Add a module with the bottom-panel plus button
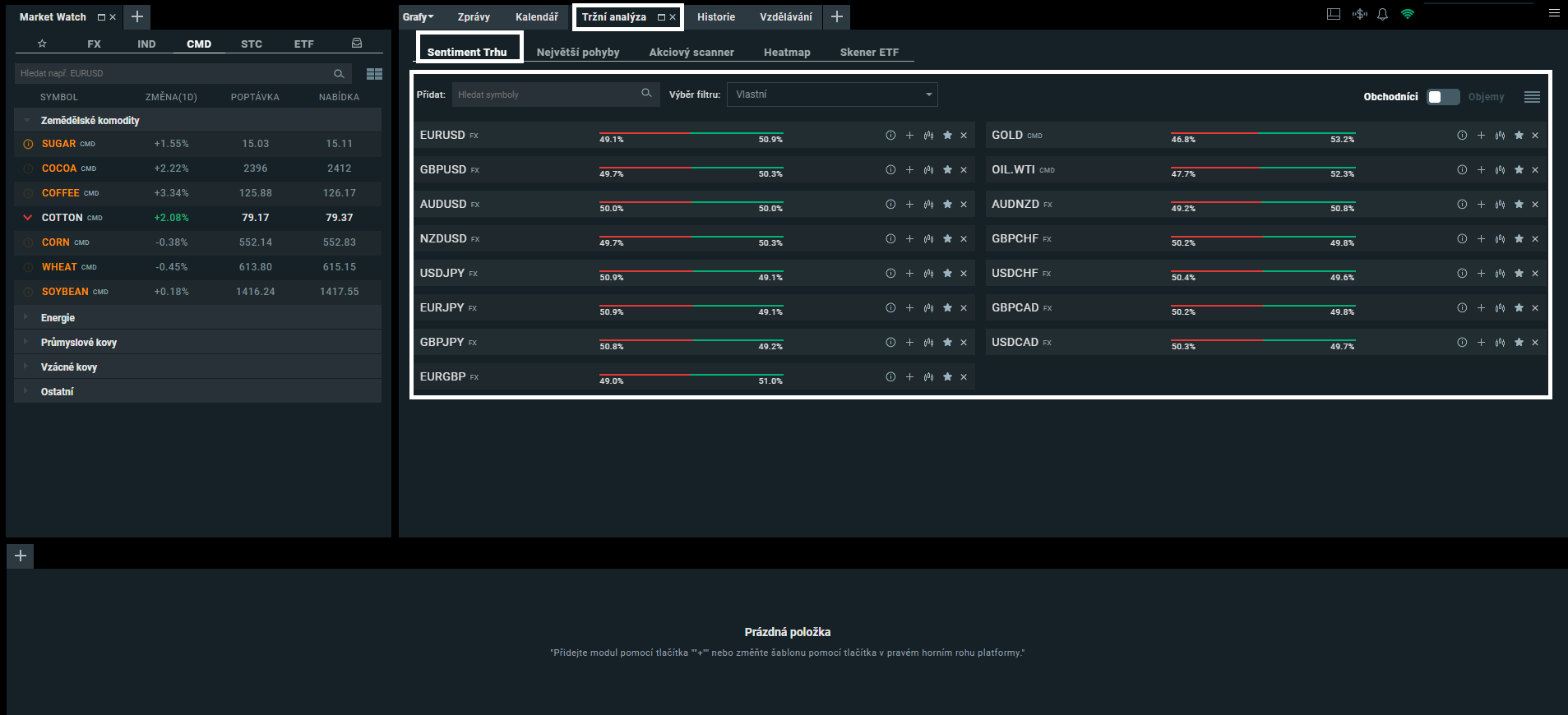The width and height of the screenshot is (1568, 715). click(x=21, y=556)
